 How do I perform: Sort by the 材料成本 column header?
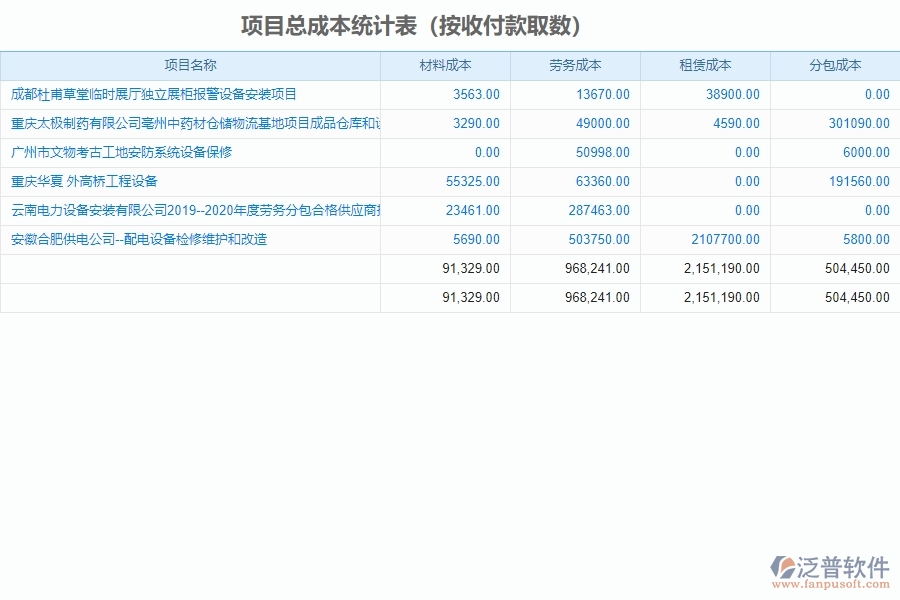[x=445, y=65]
